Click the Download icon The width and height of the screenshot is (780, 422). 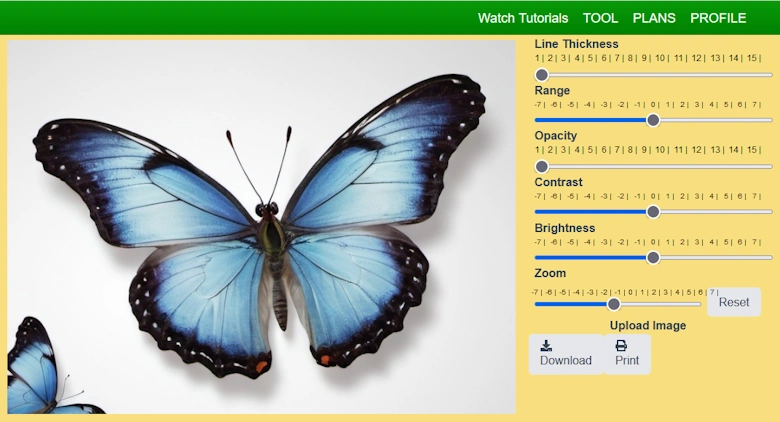point(546,345)
